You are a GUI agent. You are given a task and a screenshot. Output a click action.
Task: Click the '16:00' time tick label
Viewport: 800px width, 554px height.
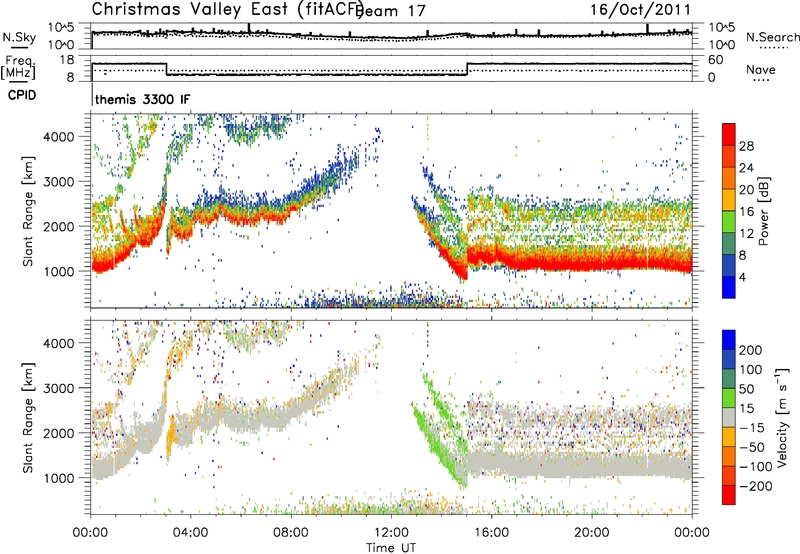491,533
